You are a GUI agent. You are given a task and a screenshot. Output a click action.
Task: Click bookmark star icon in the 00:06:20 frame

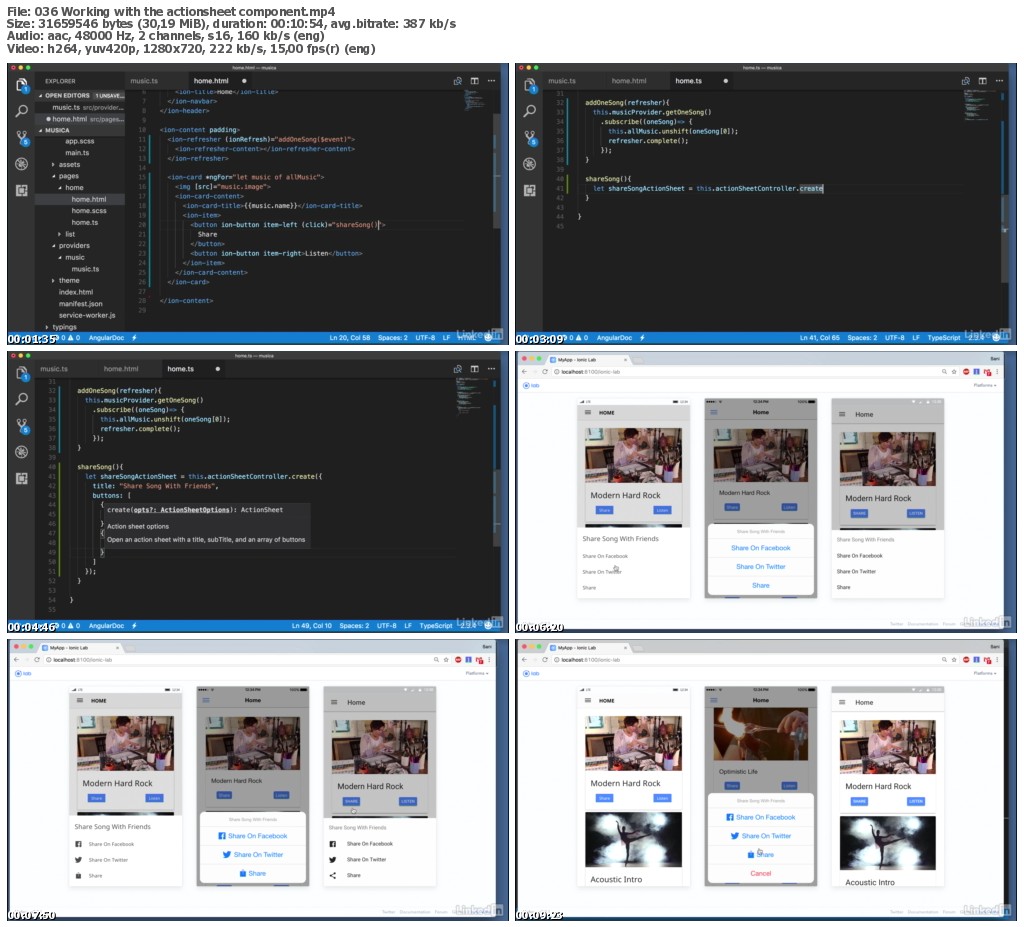(954, 372)
